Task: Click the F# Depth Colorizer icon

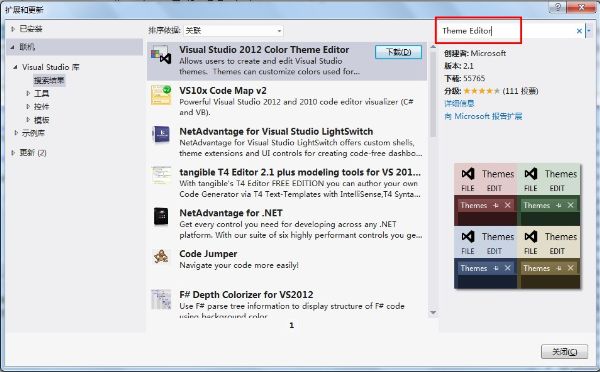Action: pos(161,299)
